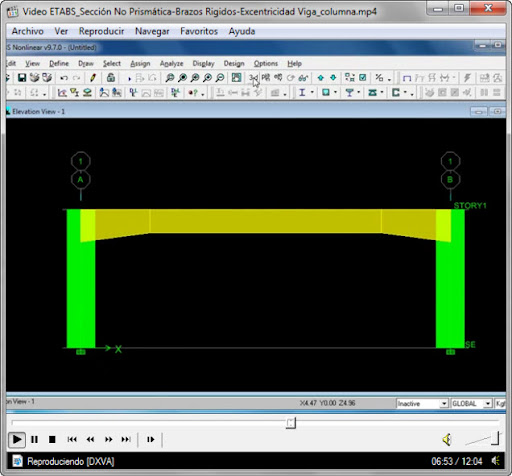The width and height of the screenshot is (512, 476).
Task: Pause the video playback
Action: pyautogui.click(x=34, y=439)
